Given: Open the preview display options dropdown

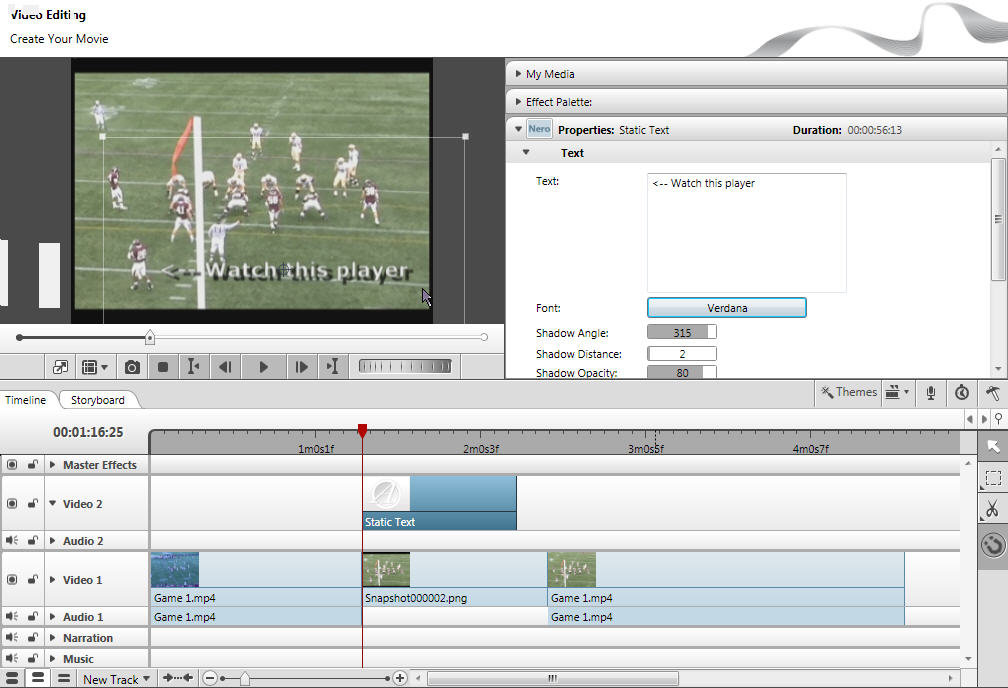Looking at the screenshot, I should [94, 367].
